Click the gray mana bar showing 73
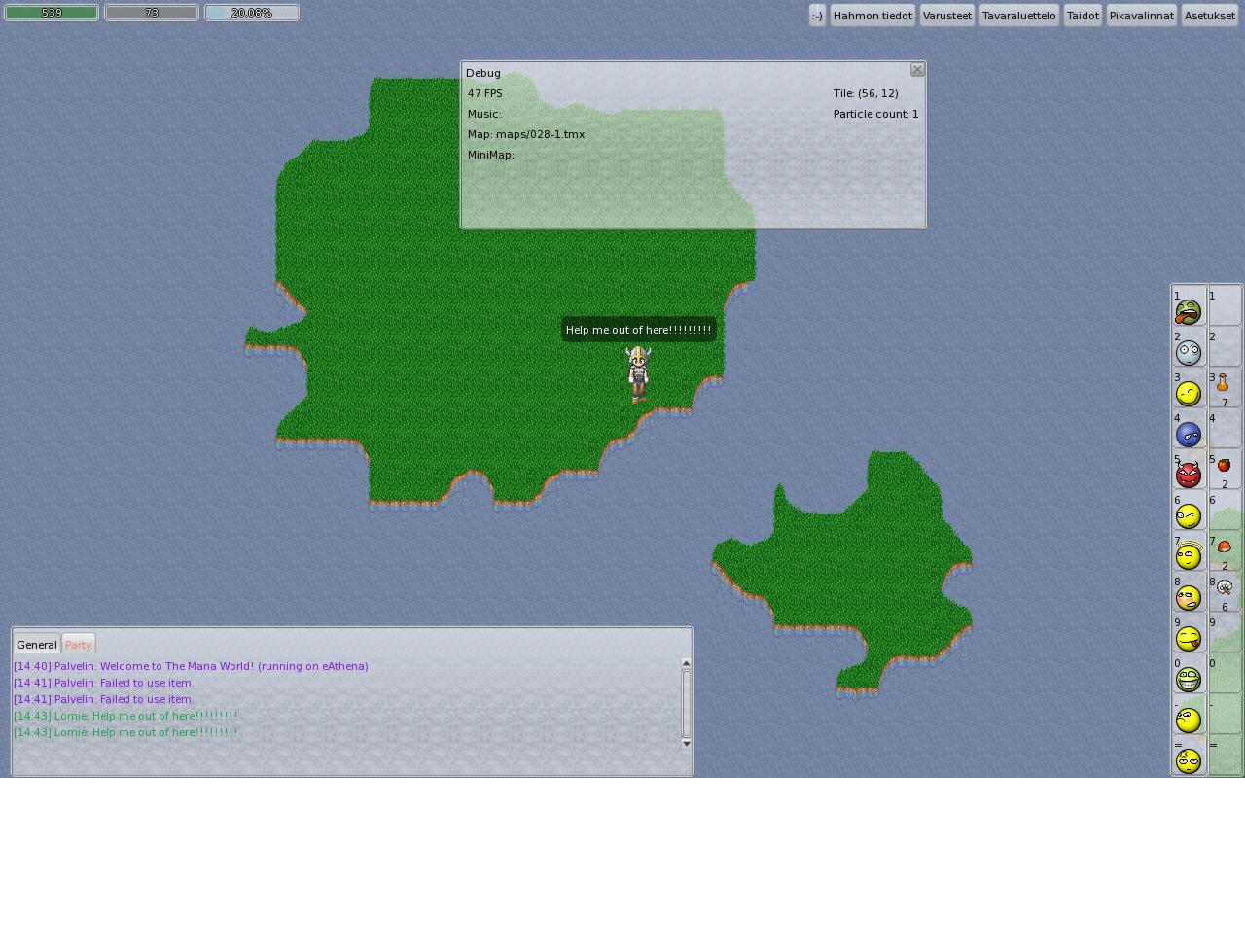 tap(152, 13)
